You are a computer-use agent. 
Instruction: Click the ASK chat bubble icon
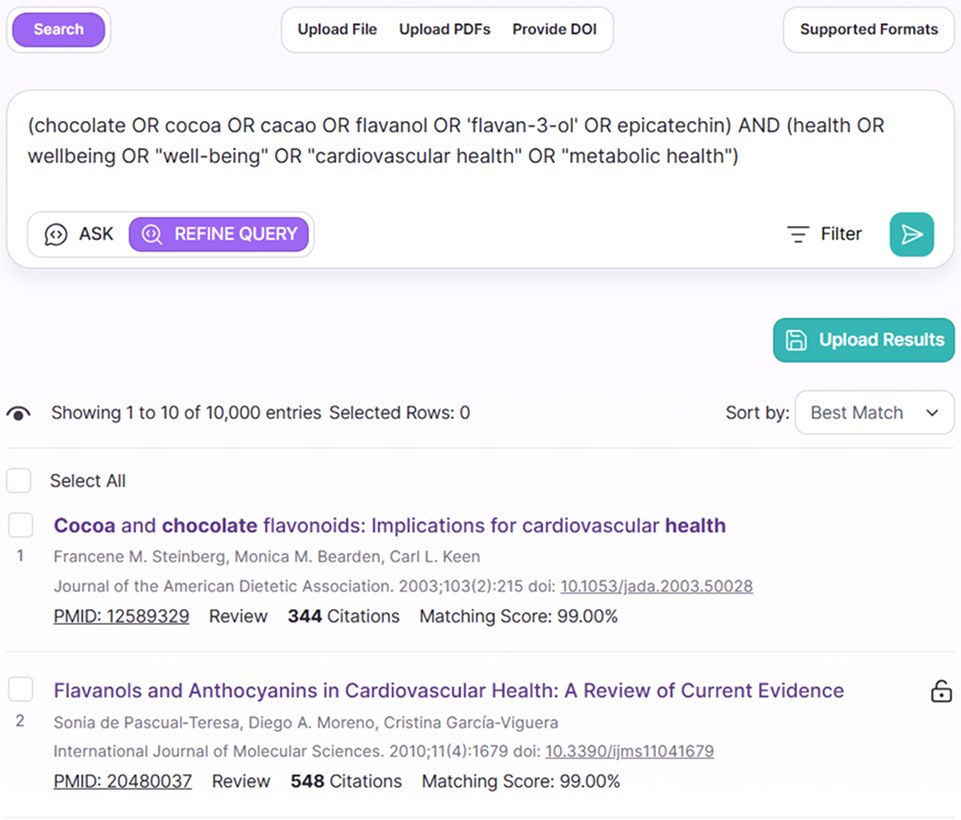point(56,234)
